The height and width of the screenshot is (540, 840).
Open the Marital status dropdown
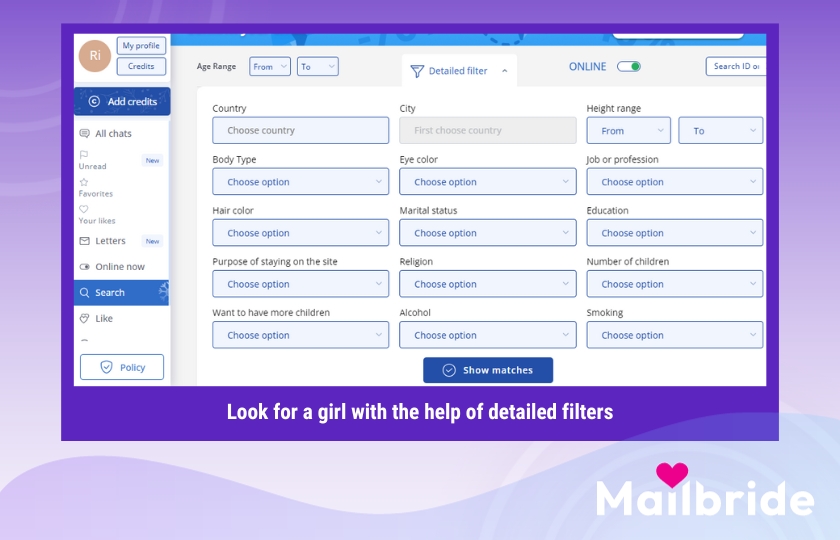488,232
